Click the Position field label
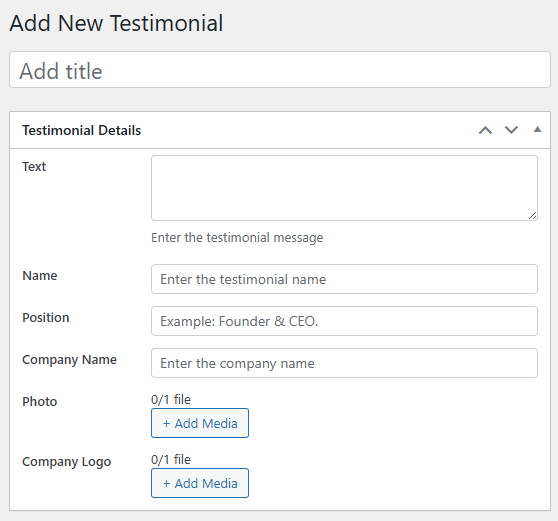 [x=46, y=318]
